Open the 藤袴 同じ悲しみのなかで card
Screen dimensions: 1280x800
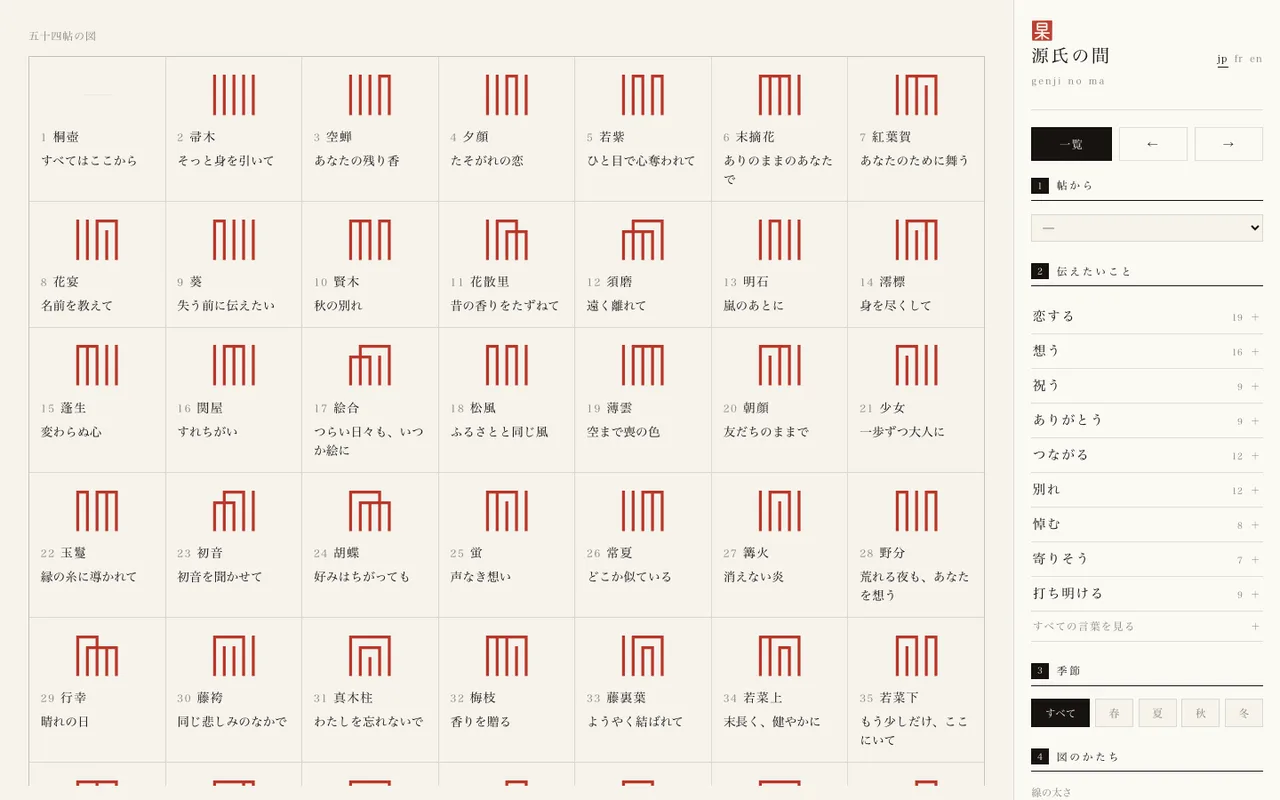[233, 690]
